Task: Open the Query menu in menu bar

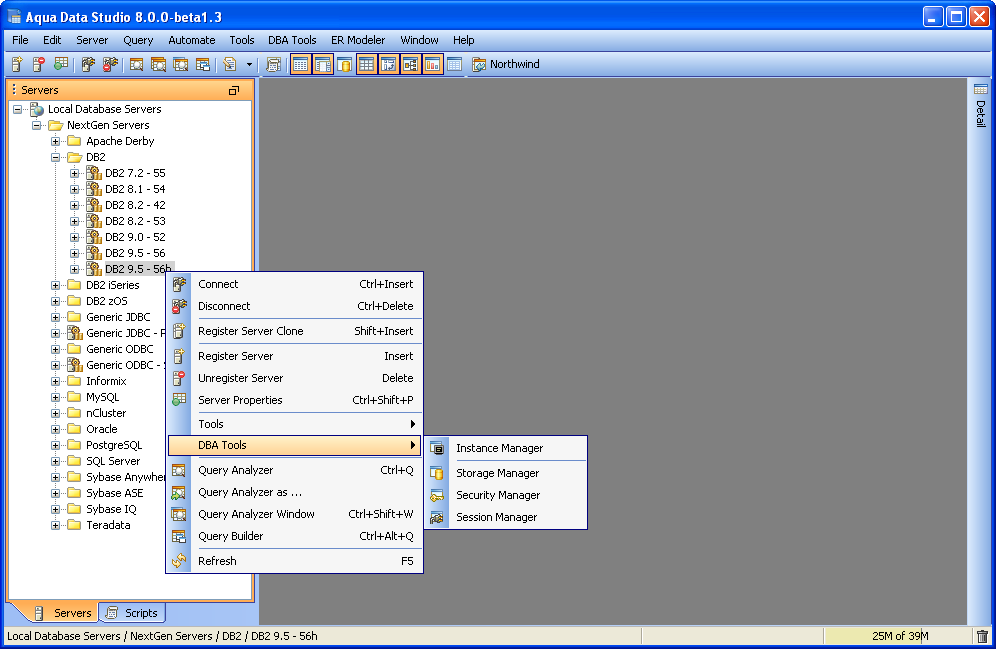Action: point(138,40)
